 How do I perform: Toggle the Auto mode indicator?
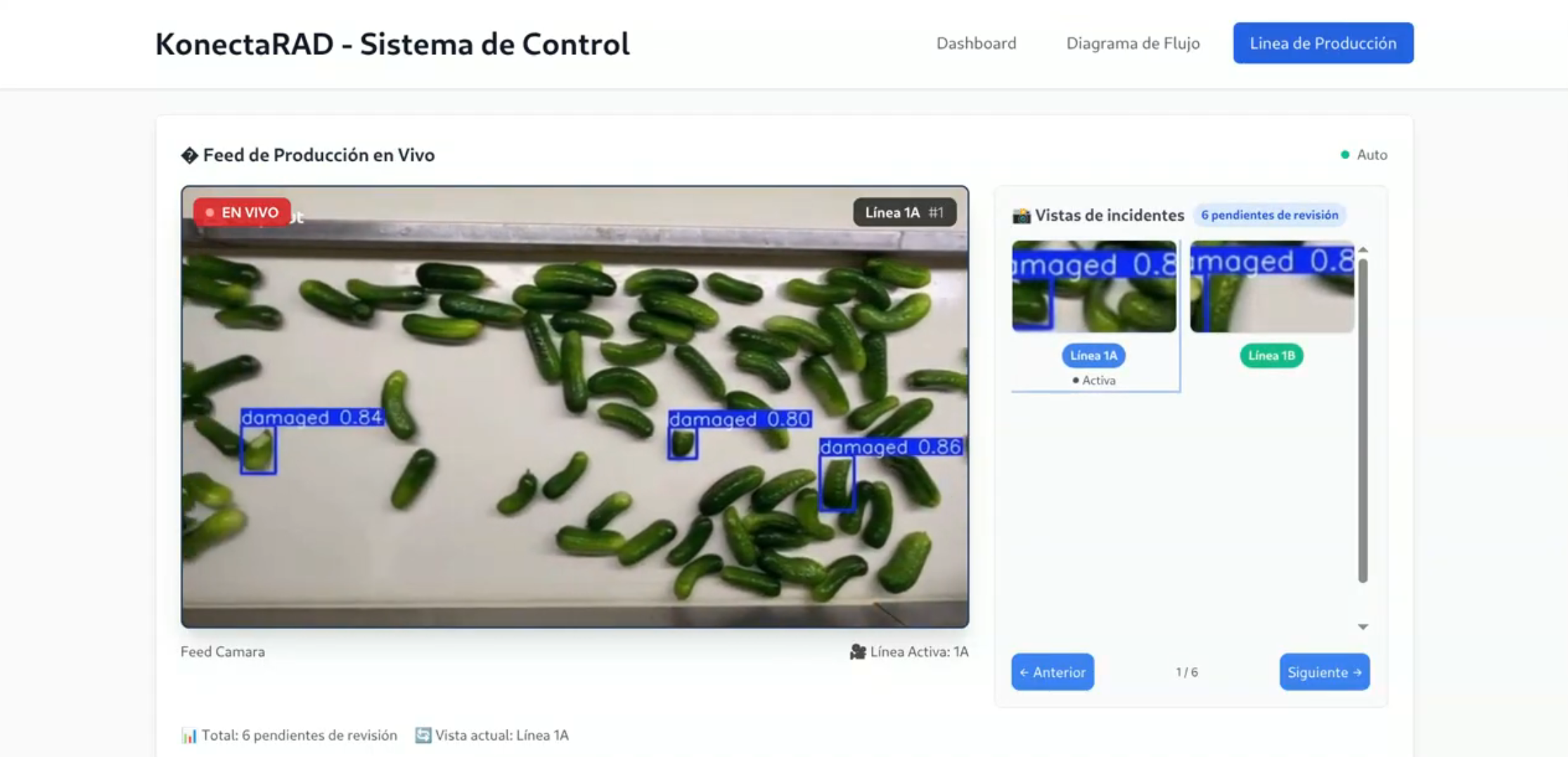point(1363,155)
